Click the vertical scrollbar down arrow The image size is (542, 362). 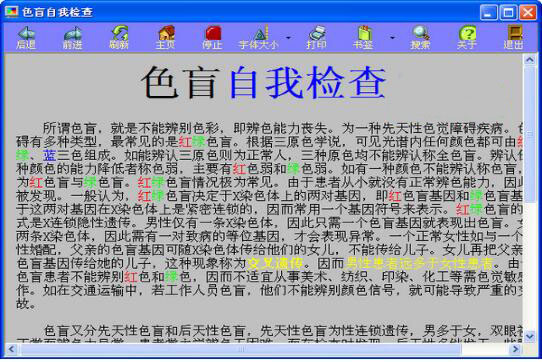click(530, 336)
